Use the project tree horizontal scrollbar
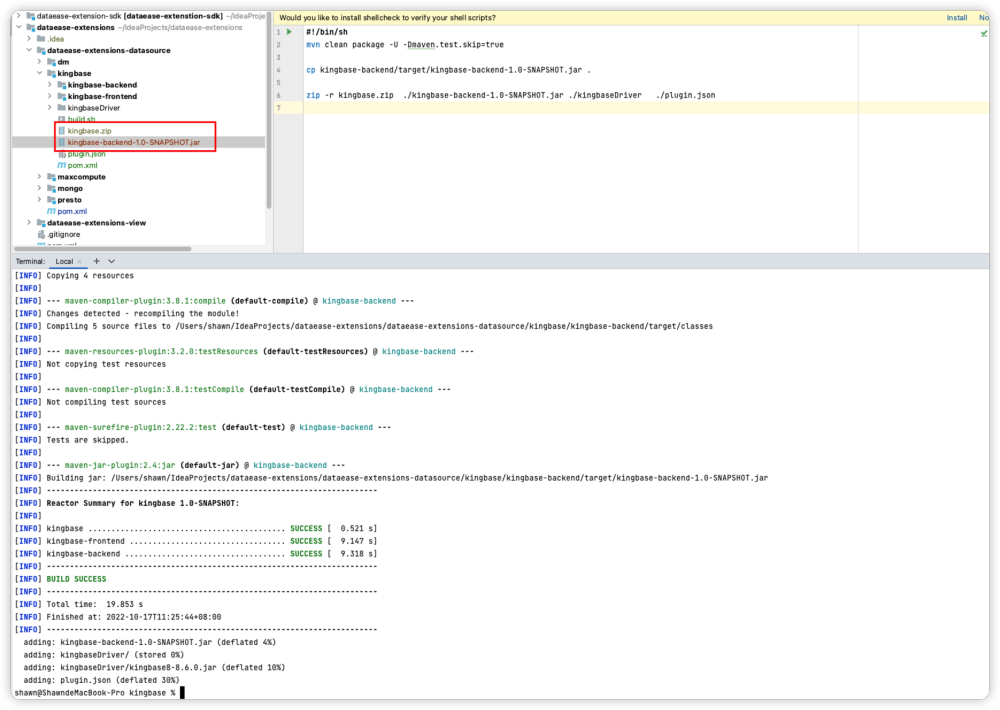This screenshot has height=710, width=1000. tap(103, 249)
